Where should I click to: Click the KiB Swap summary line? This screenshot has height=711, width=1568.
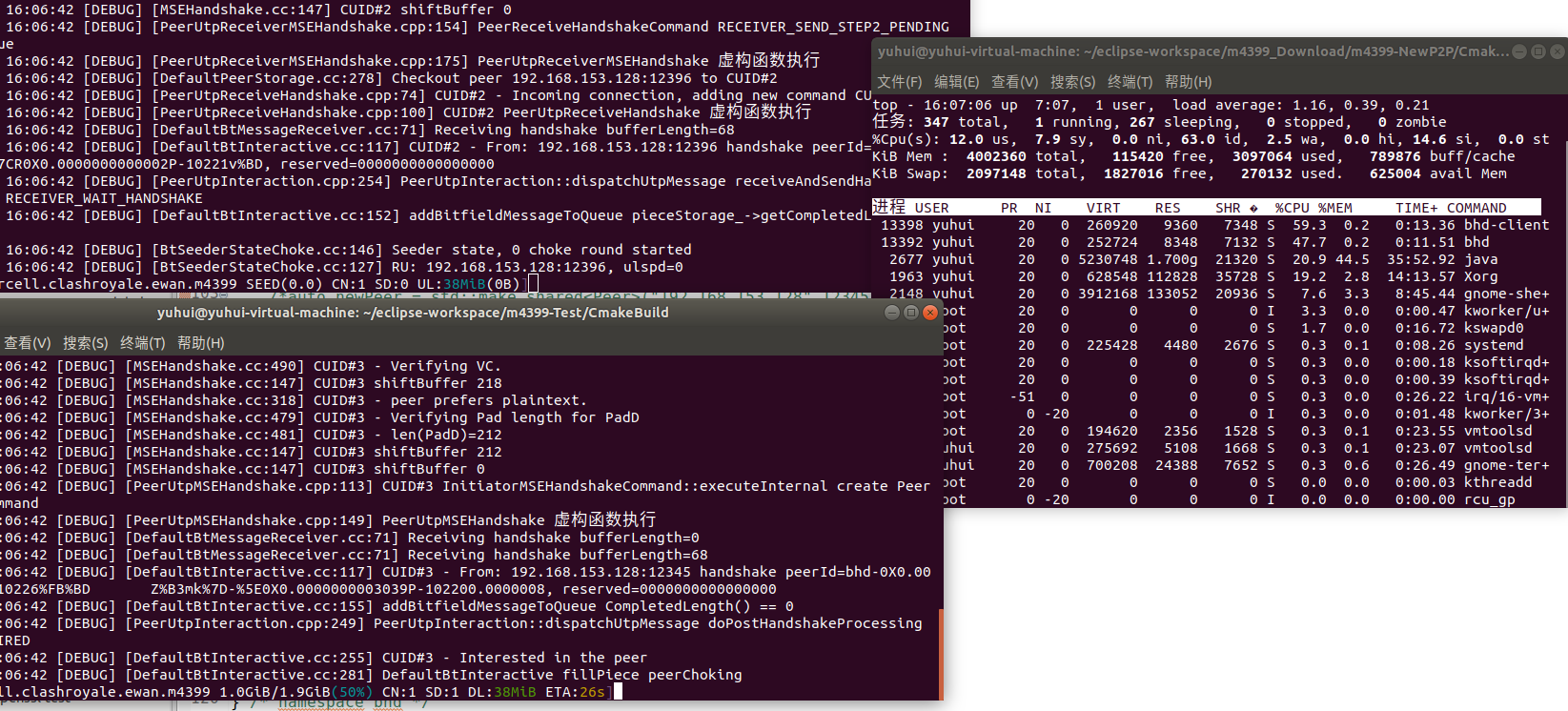click(1190, 173)
